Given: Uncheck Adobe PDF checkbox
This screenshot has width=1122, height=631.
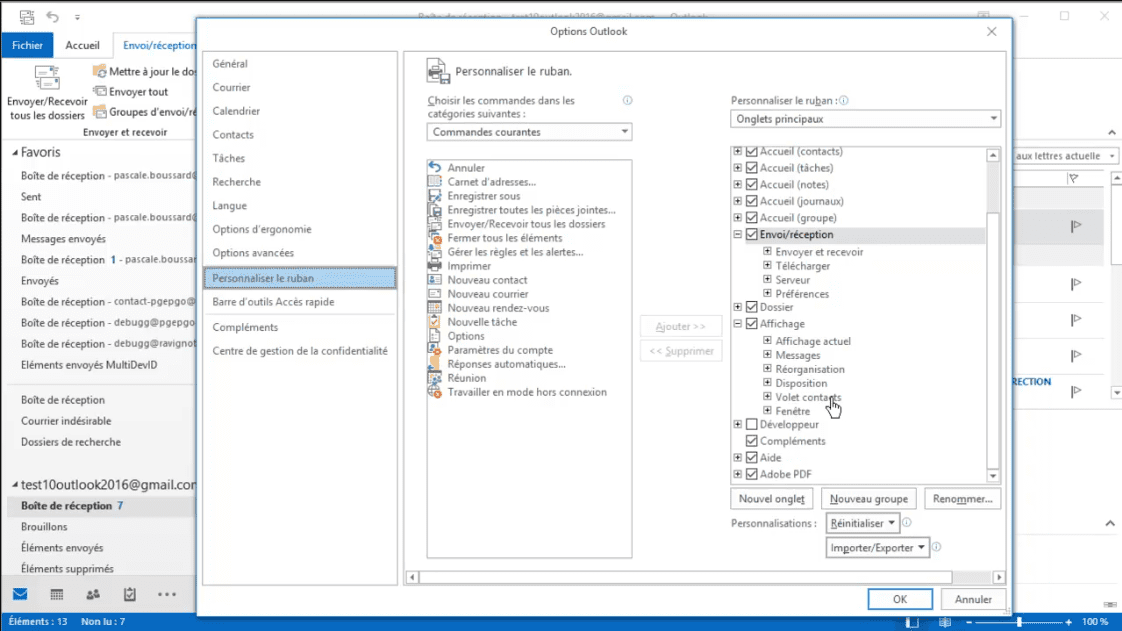Looking at the screenshot, I should [x=751, y=474].
